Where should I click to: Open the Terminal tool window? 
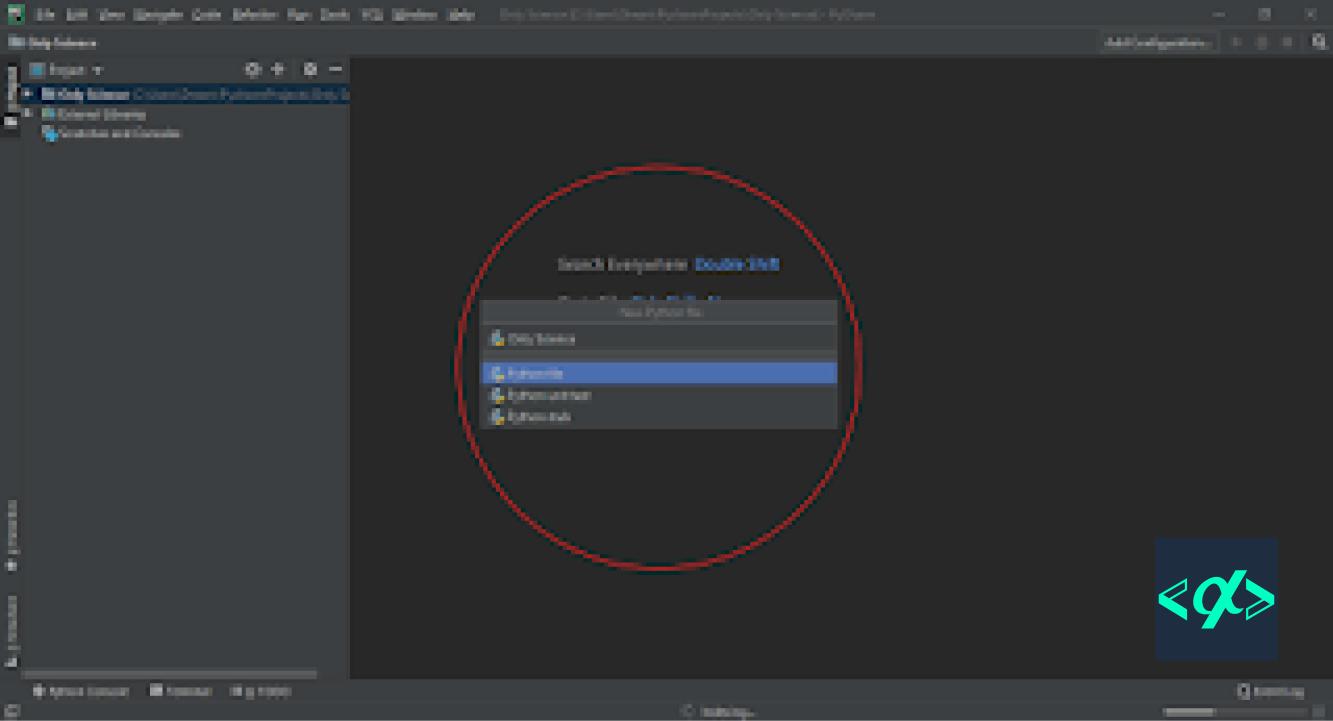click(x=180, y=690)
